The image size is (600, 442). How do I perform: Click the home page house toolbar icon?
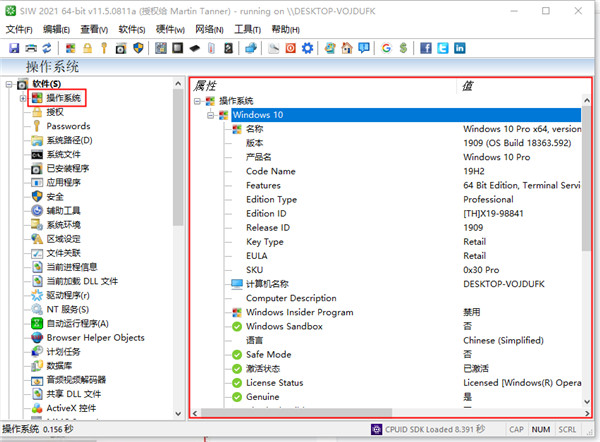point(347,48)
